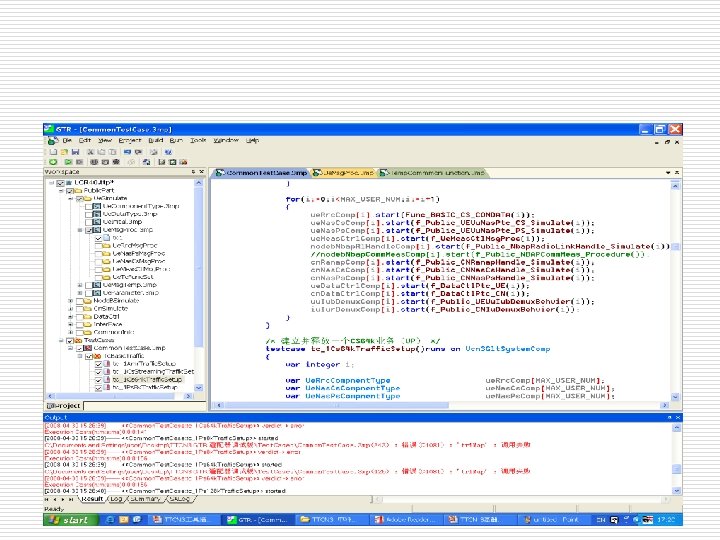Click the GTR application icon left of File menu
The width and height of the screenshot is (720, 540).
(x=53, y=141)
